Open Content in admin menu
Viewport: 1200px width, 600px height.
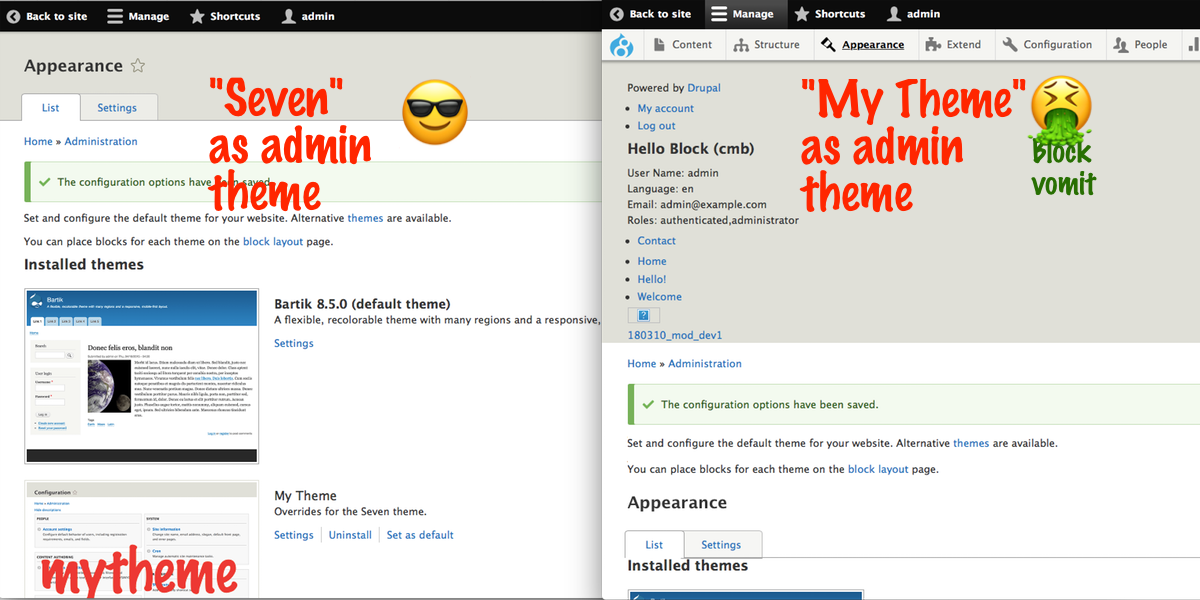681,45
